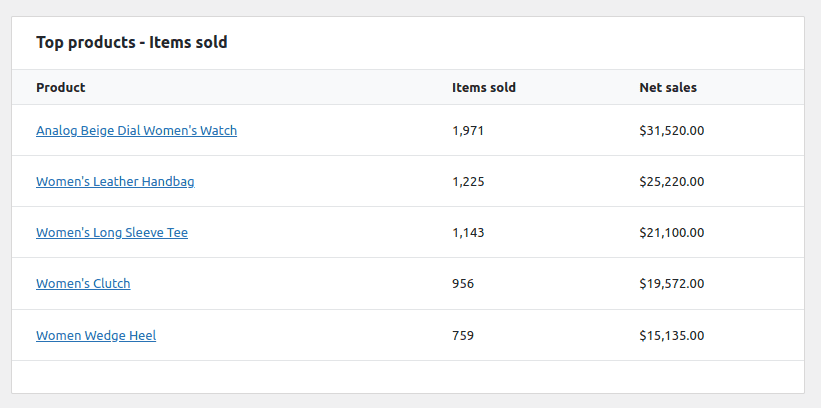The width and height of the screenshot is (821, 408).
Task: Select the 759 items sold value
Action: [x=463, y=336]
